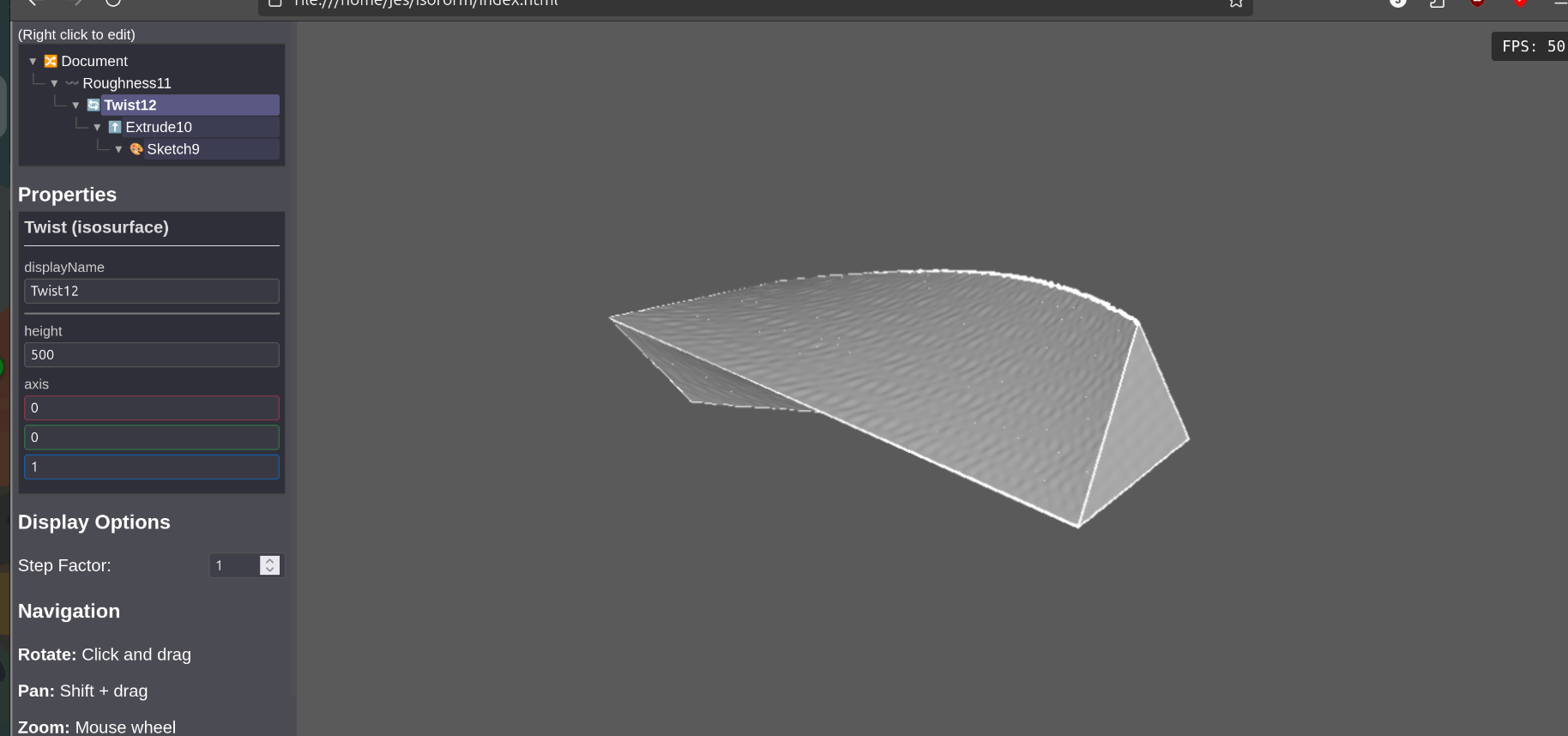Image resolution: width=1568 pixels, height=736 pixels.
Task: Collapse the Twist12 node arrow
Action: [x=75, y=106]
